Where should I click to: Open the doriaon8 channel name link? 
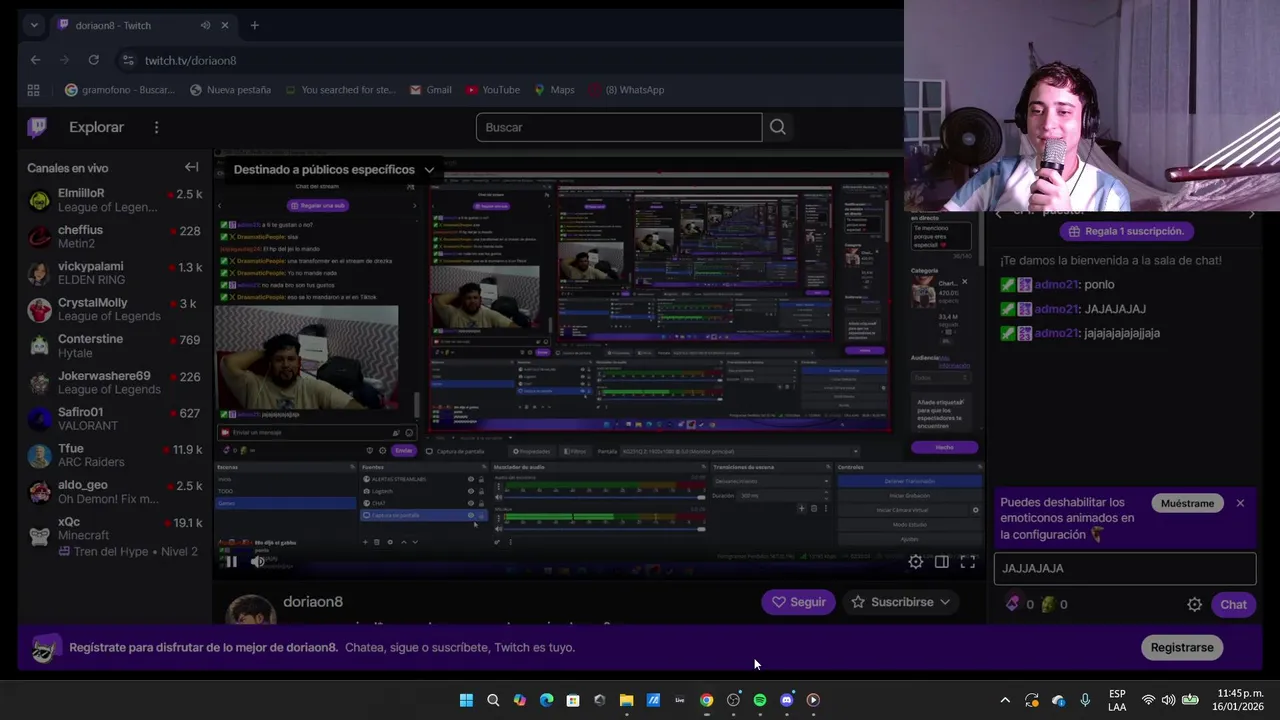pos(313,601)
